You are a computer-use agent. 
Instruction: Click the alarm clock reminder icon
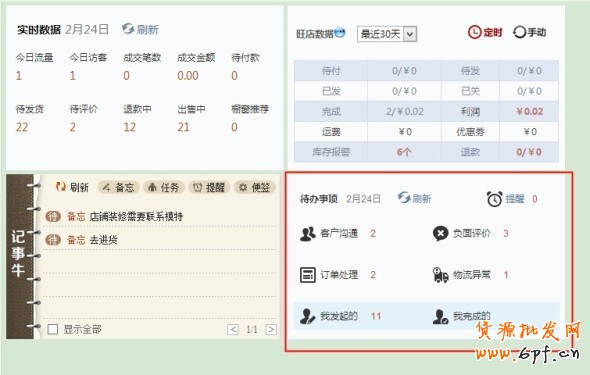tap(494, 199)
